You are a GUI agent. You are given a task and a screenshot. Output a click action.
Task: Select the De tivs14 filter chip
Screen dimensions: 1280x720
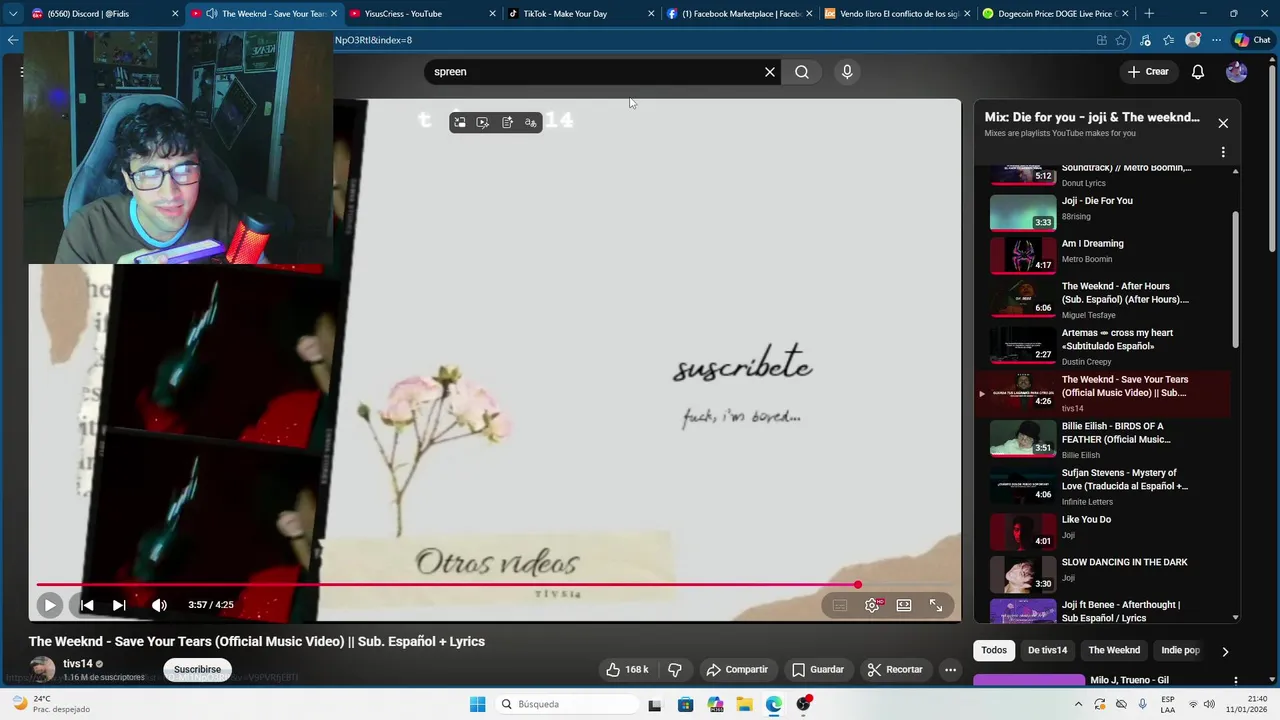1047,650
